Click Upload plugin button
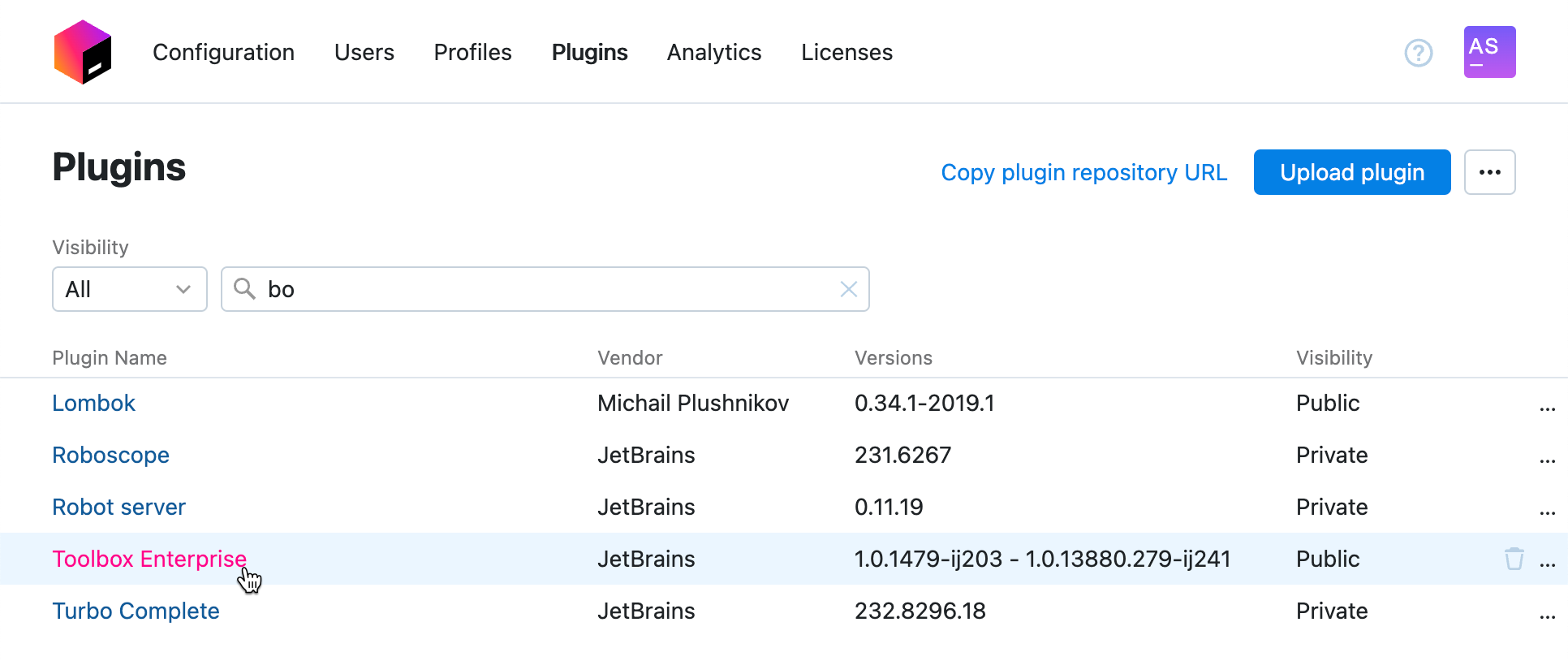Viewport: 1568px width, 661px height. click(x=1352, y=172)
